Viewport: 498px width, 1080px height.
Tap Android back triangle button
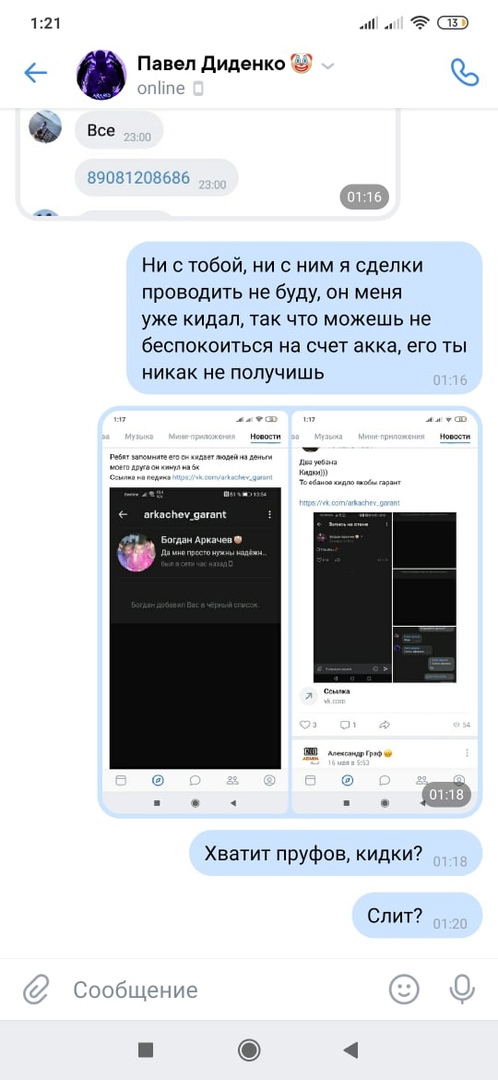(x=351, y=1050)
